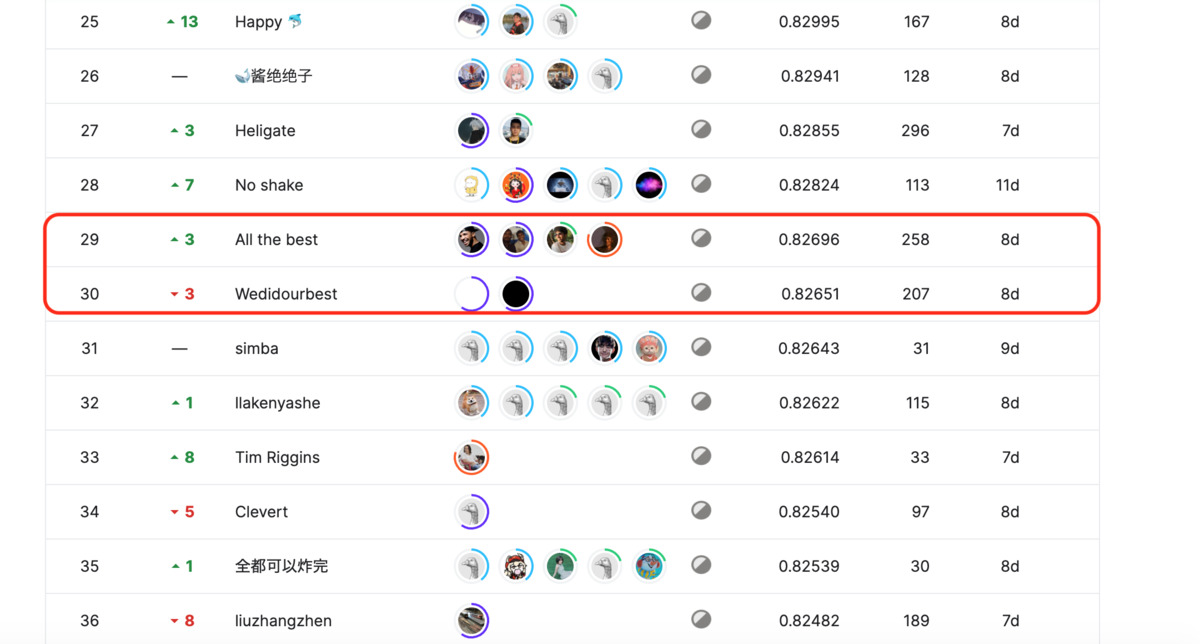The height and width of the screenshot is (644, 1200).
Task: Open the fourth avatar of All the best
Action: tap(604, 239)
